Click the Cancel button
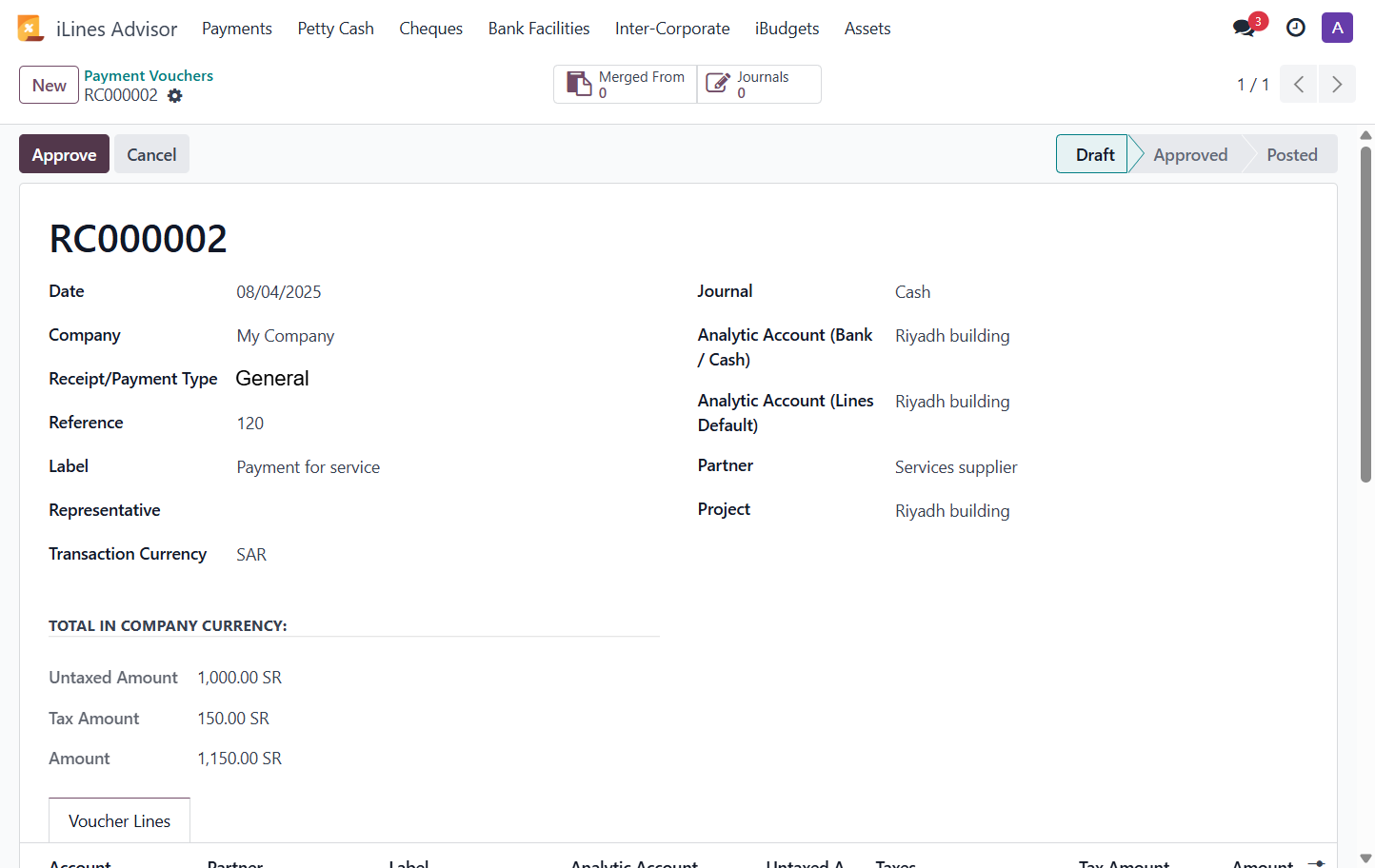1375x868 pixels. pyautogui.click(x=151, y=154)
